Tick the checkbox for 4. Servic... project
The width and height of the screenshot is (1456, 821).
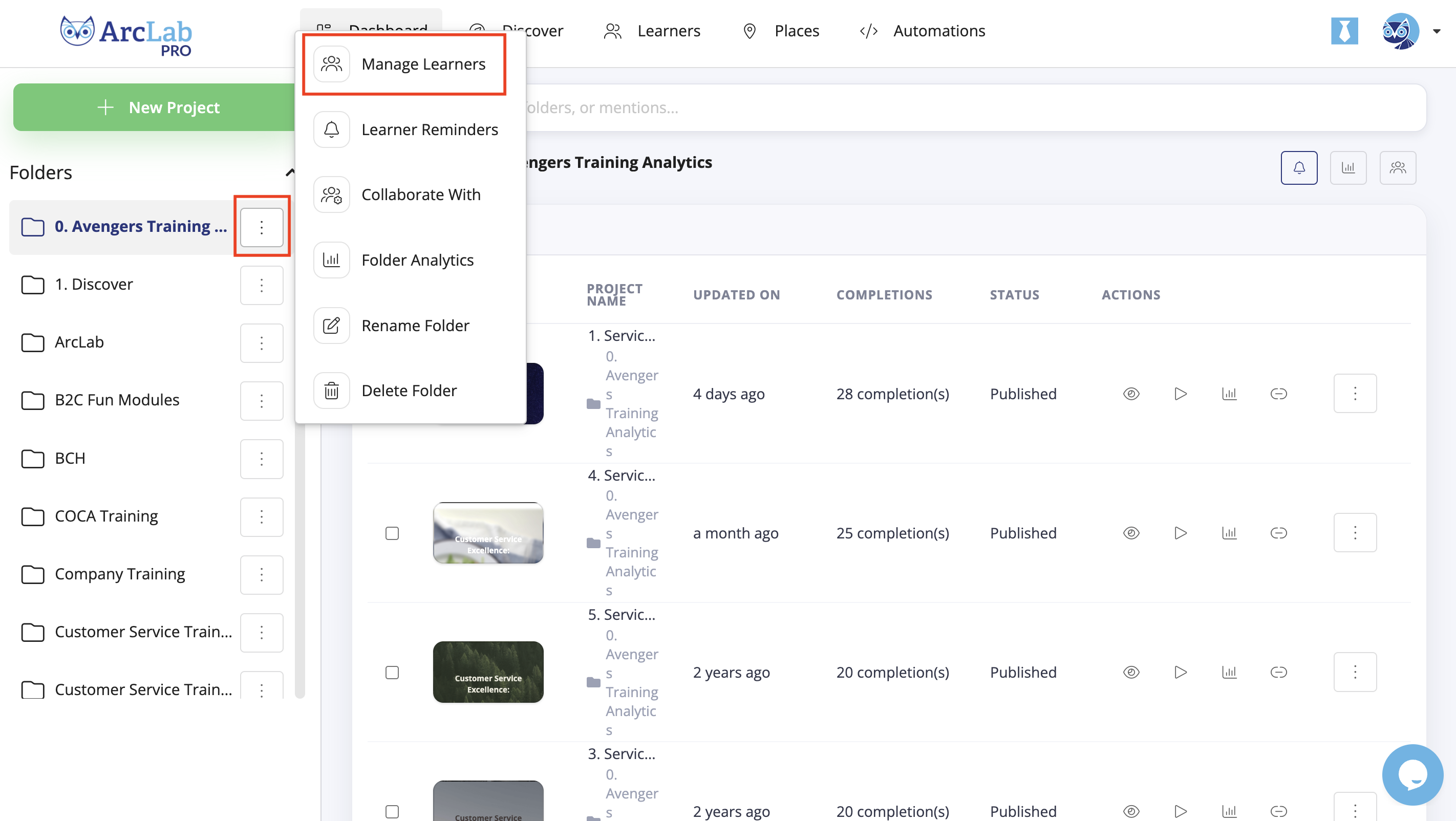pyautogui.click(x=392, y=533)
